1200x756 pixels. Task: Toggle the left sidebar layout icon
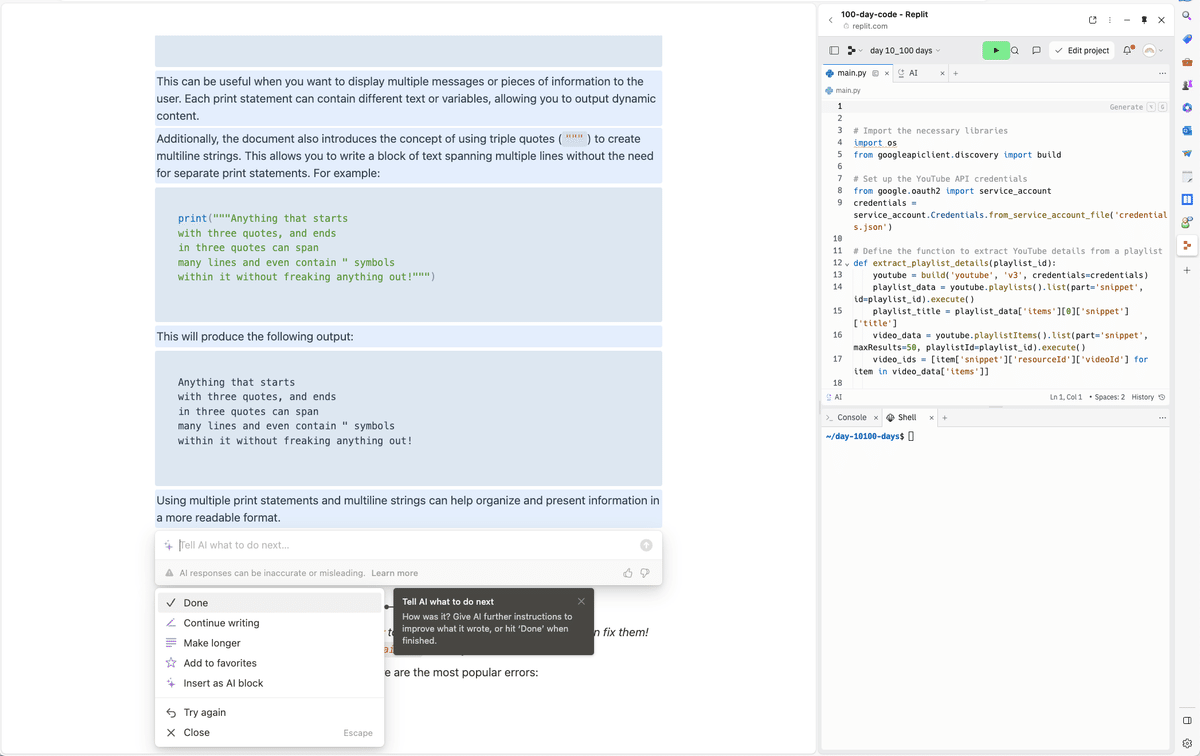(833, 49)
